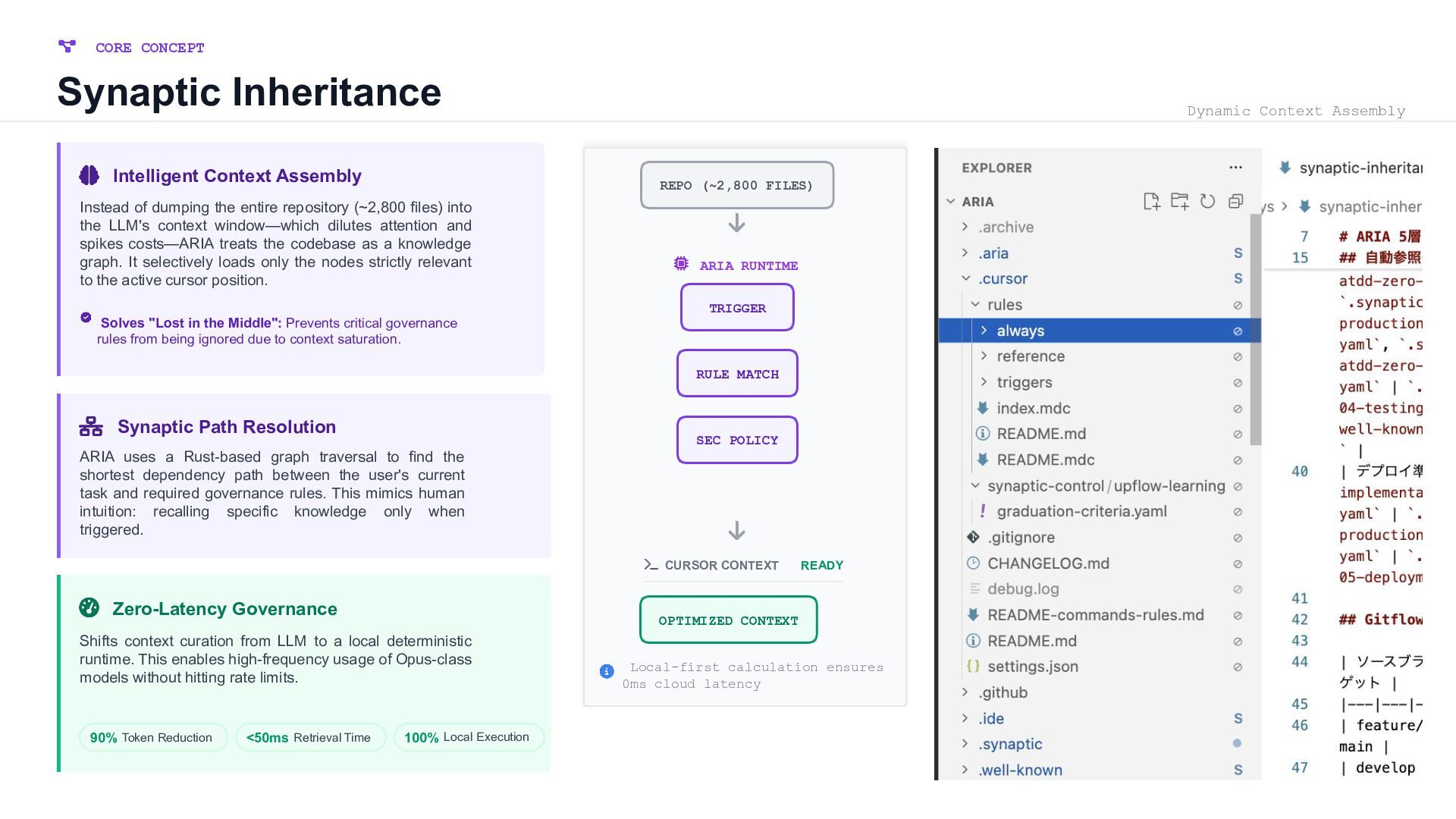Refresh the Explorer file tree
Screen dimensions: 1456x819
pyautogui.click(x=1207, y=201)
